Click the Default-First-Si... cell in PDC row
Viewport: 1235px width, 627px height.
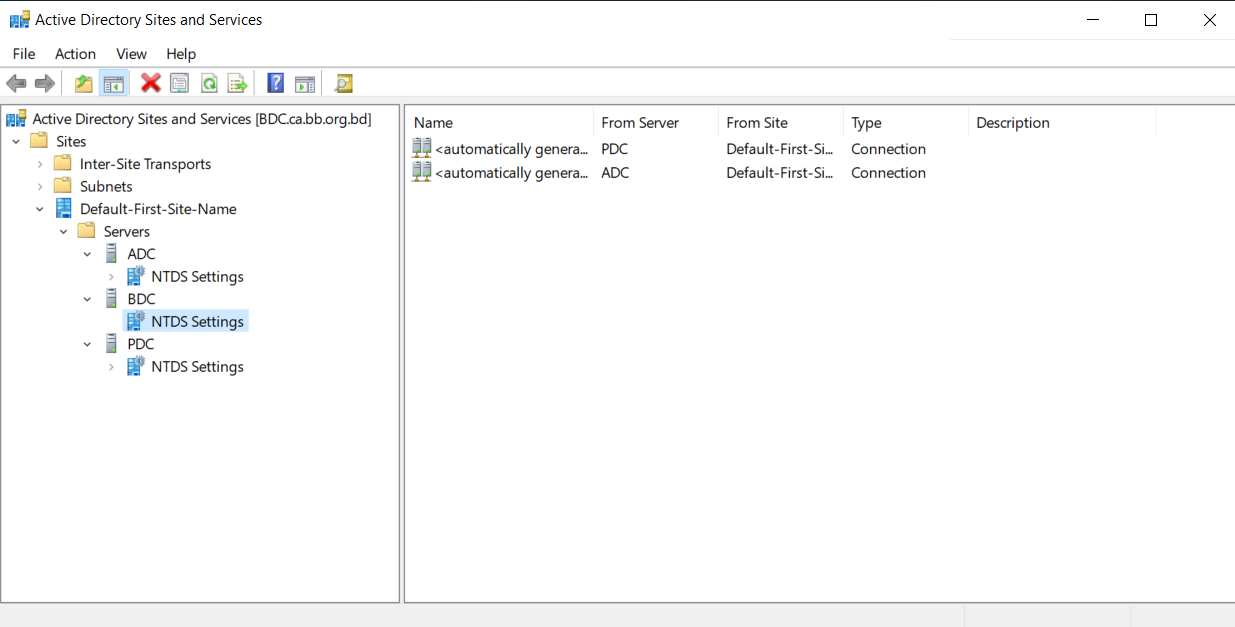780,149
